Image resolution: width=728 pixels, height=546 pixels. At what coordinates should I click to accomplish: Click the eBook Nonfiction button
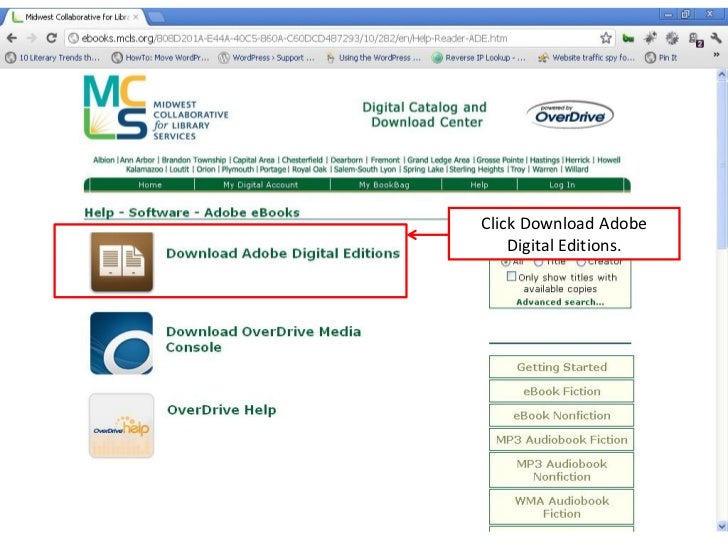(561, 415)
